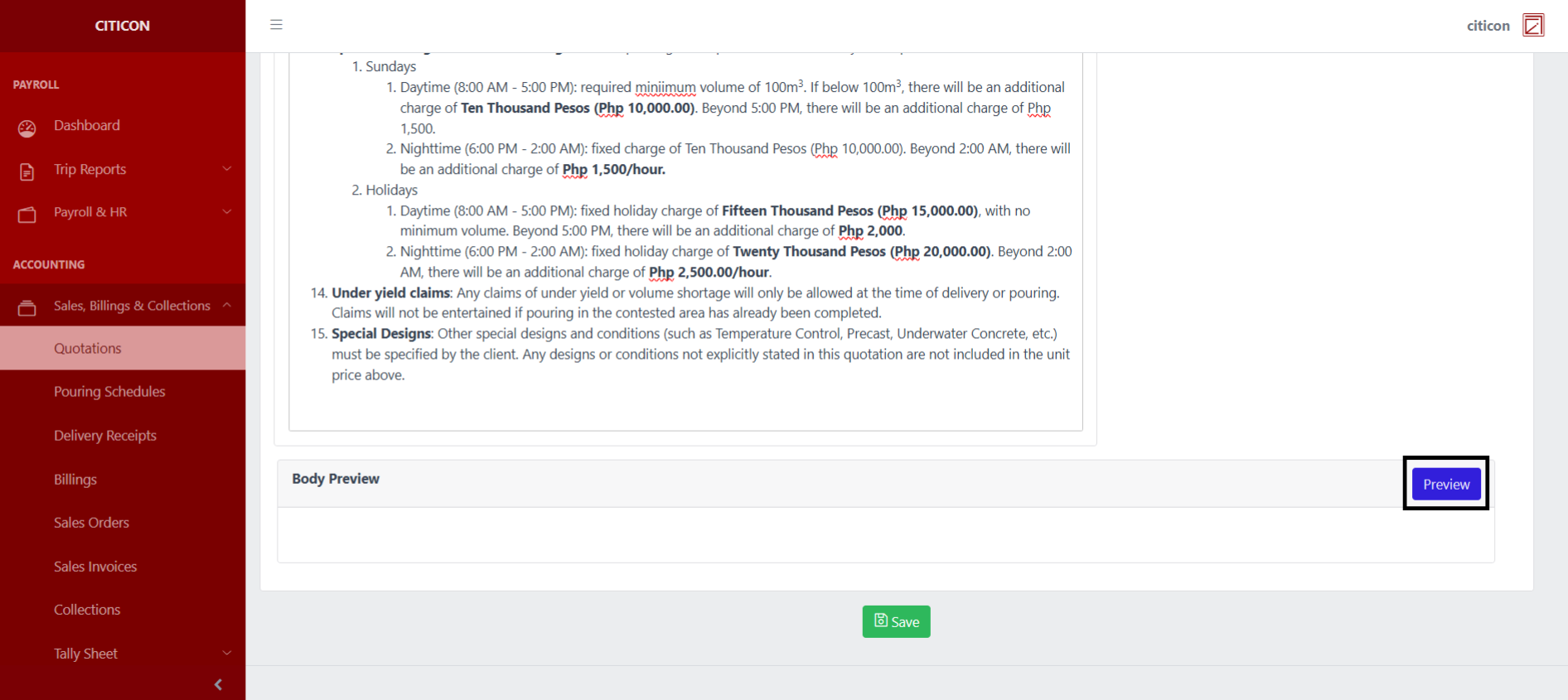
Task: Click the Sales, Billings & Collections icon
Action: pos(27,308)
